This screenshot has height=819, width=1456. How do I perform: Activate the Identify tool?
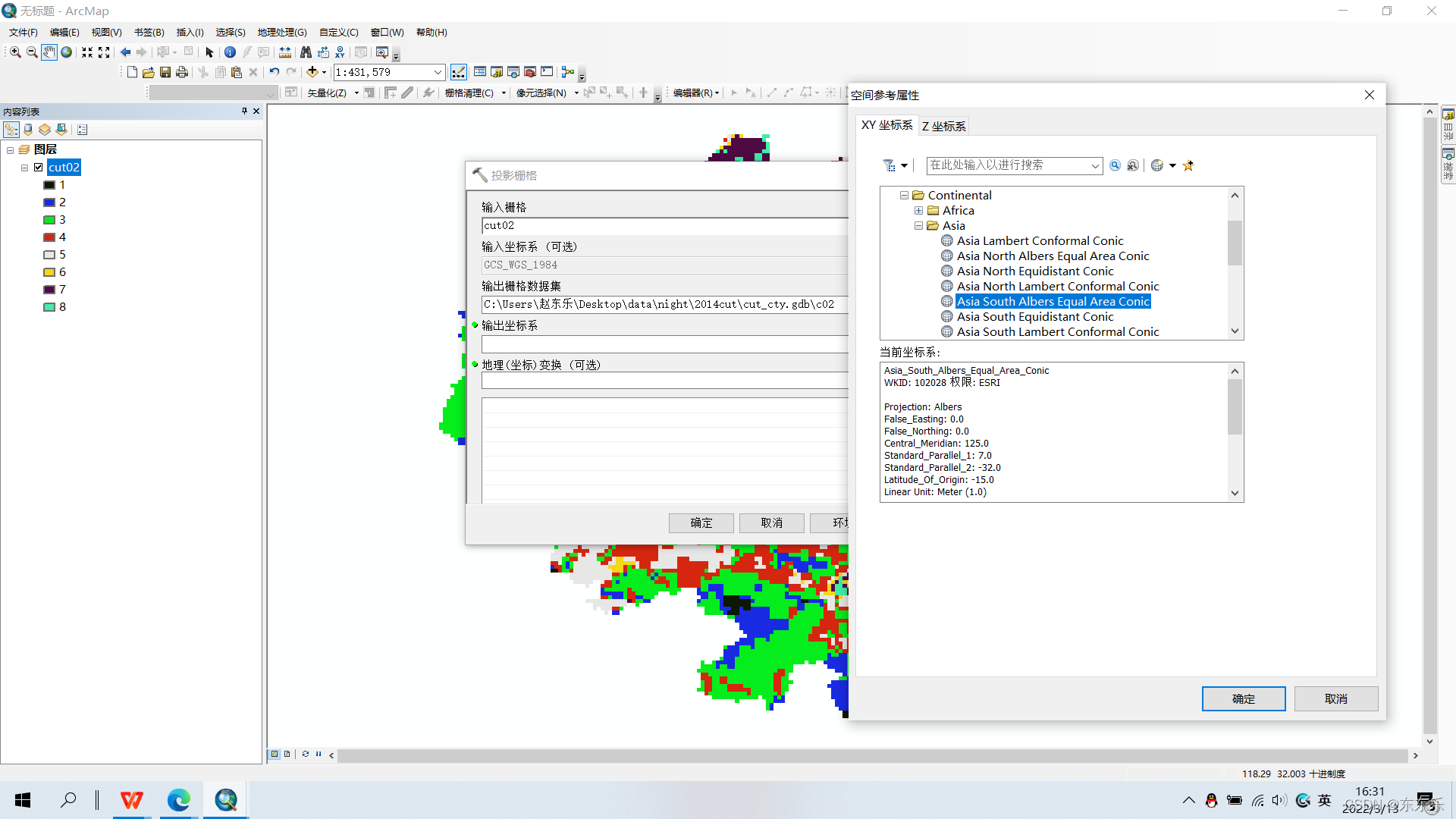[x=230, y=52]
